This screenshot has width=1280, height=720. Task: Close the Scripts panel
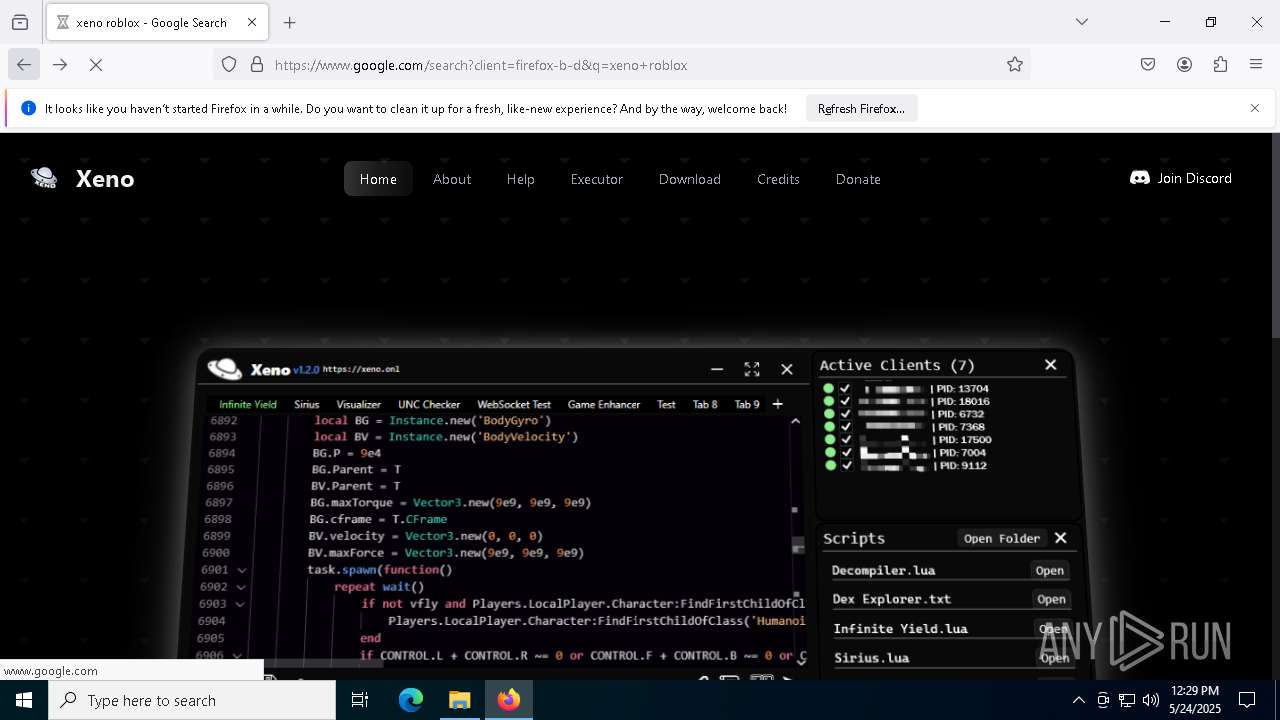coord(1061,538)
